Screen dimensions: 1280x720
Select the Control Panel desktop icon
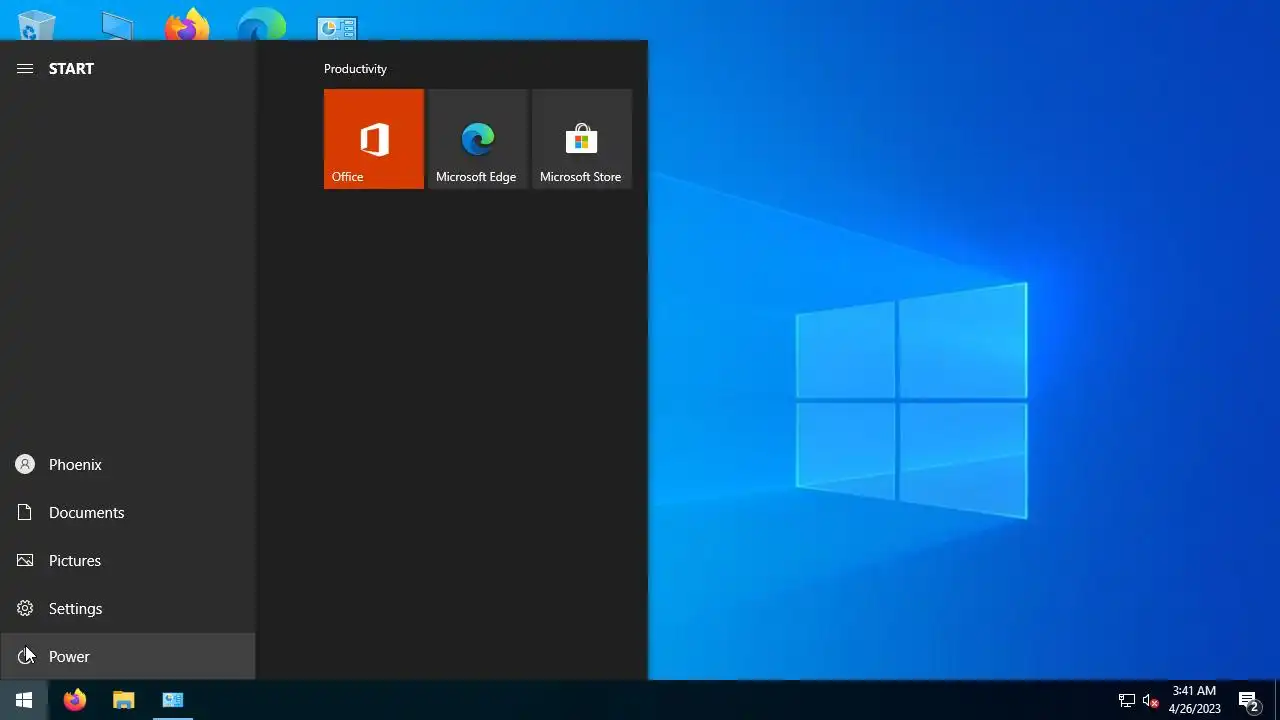point(337,27)
